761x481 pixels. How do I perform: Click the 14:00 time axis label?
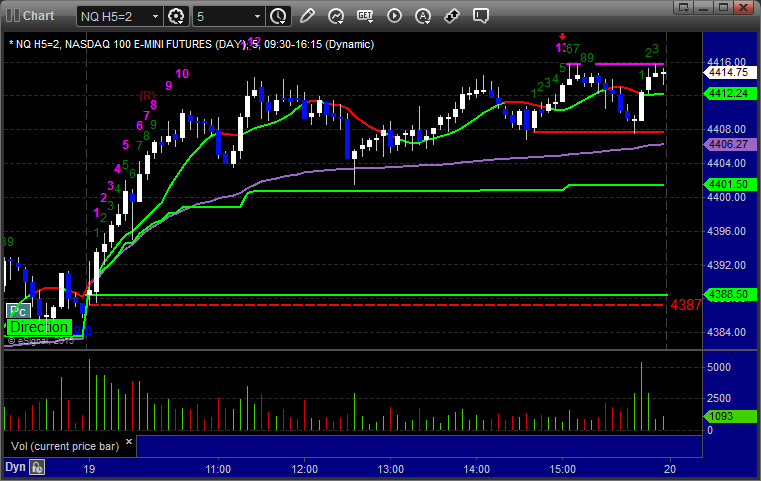point(476,469)
